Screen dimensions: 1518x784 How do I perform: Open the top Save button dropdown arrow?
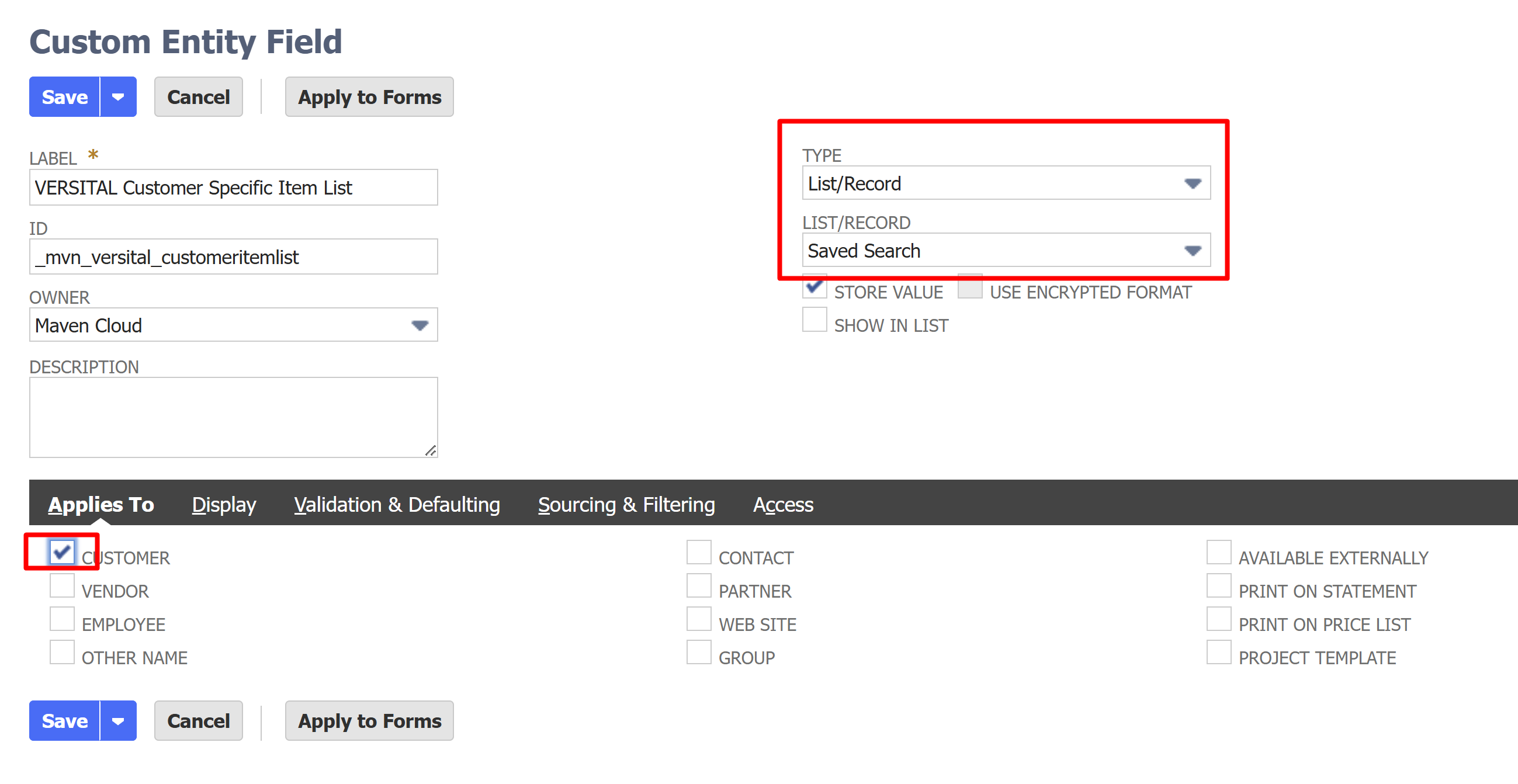[x=118, y=97]
